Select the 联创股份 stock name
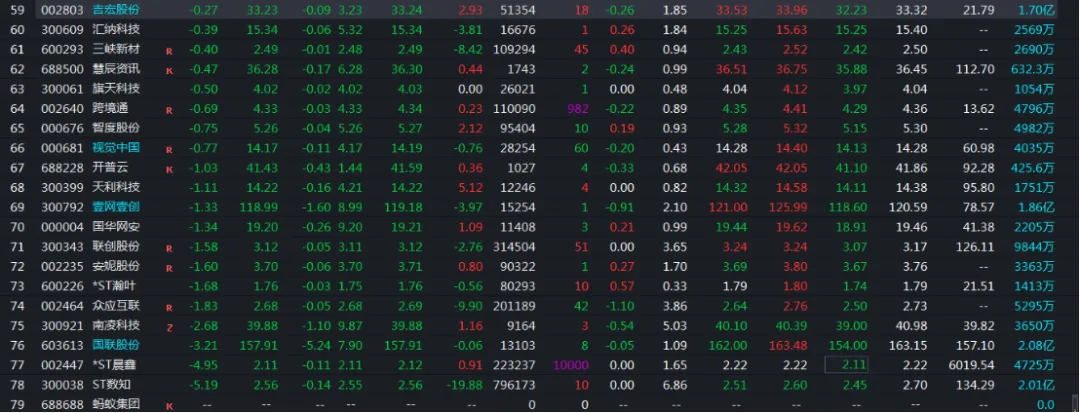 pos(116,246)
